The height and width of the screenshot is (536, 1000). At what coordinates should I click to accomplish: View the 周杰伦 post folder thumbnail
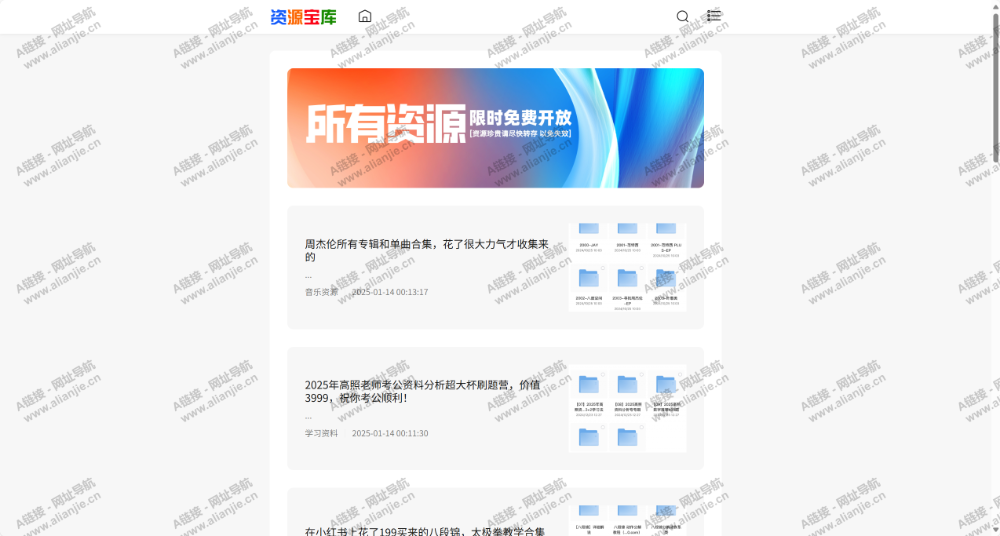628,267
